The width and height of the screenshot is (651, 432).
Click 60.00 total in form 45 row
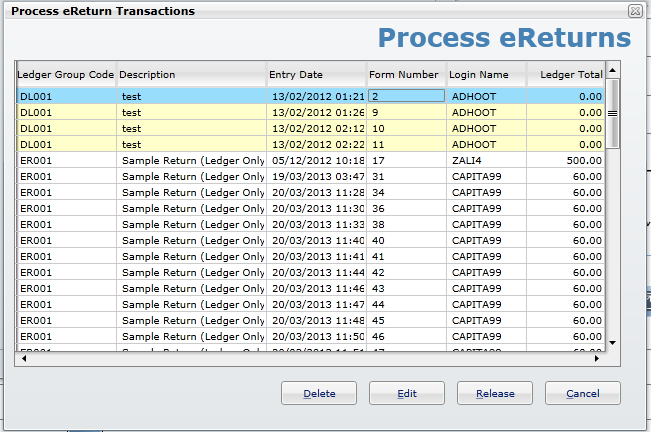click(x=565, y=320)
